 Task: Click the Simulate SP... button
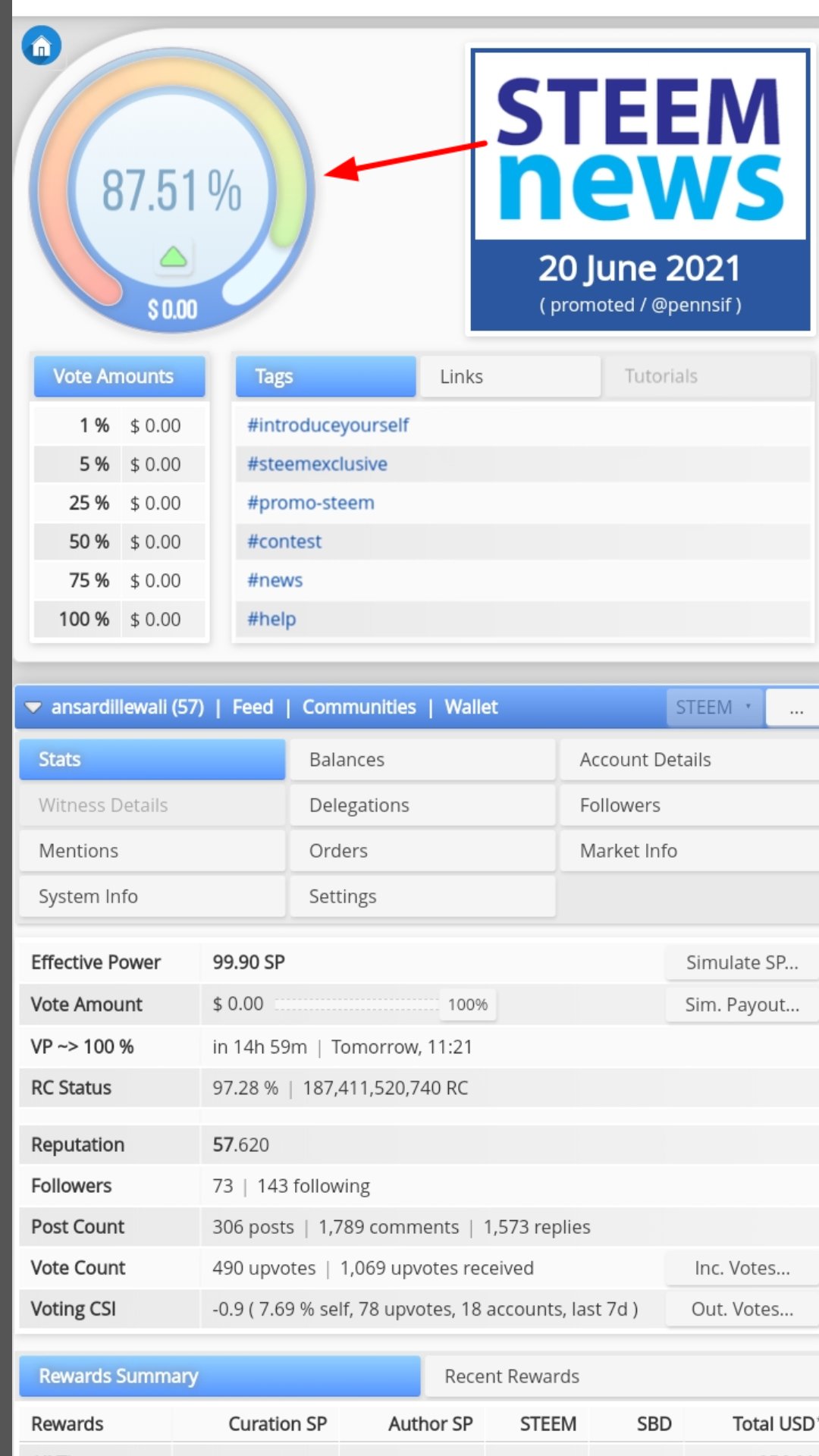click(x=742, y=962)
